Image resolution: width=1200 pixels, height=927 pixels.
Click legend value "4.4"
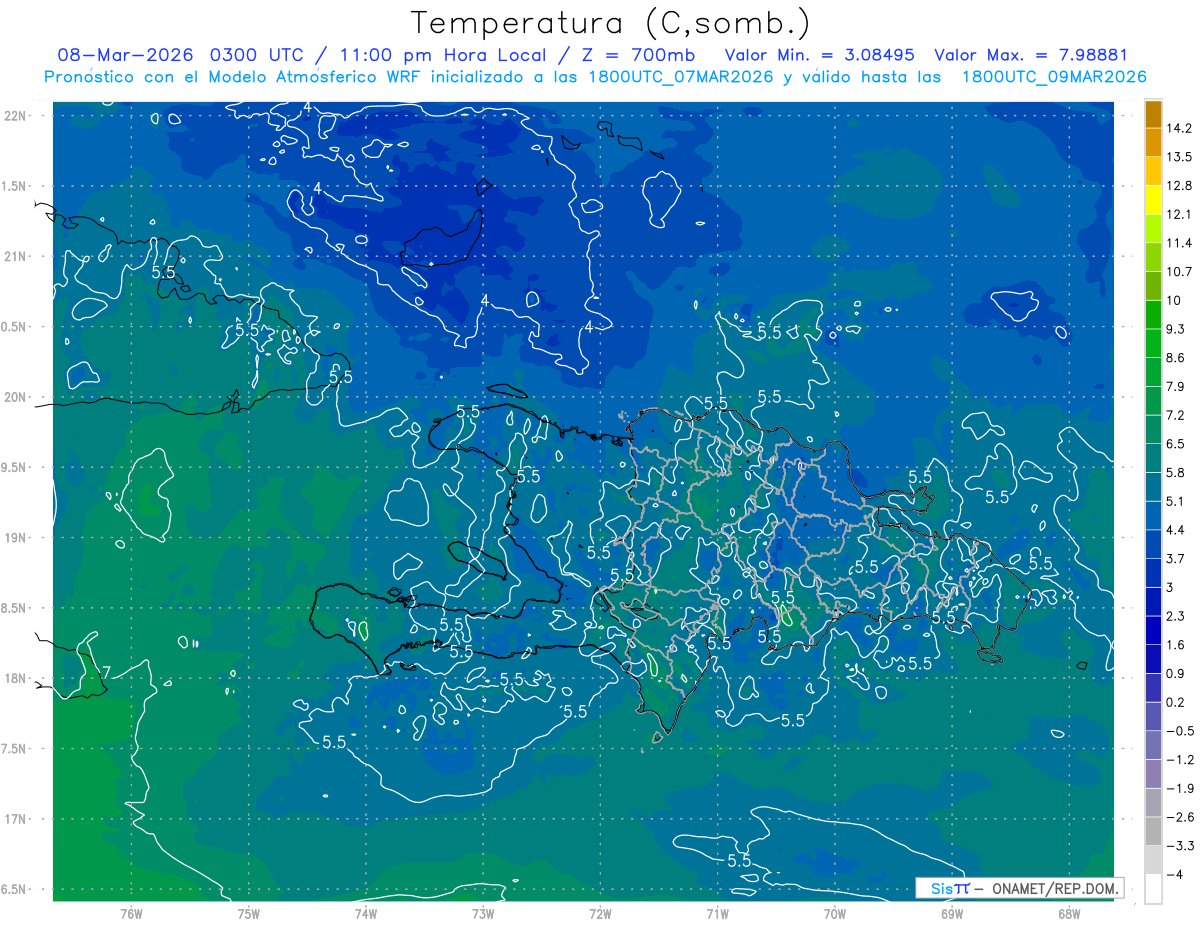(x=1177, y=530)
